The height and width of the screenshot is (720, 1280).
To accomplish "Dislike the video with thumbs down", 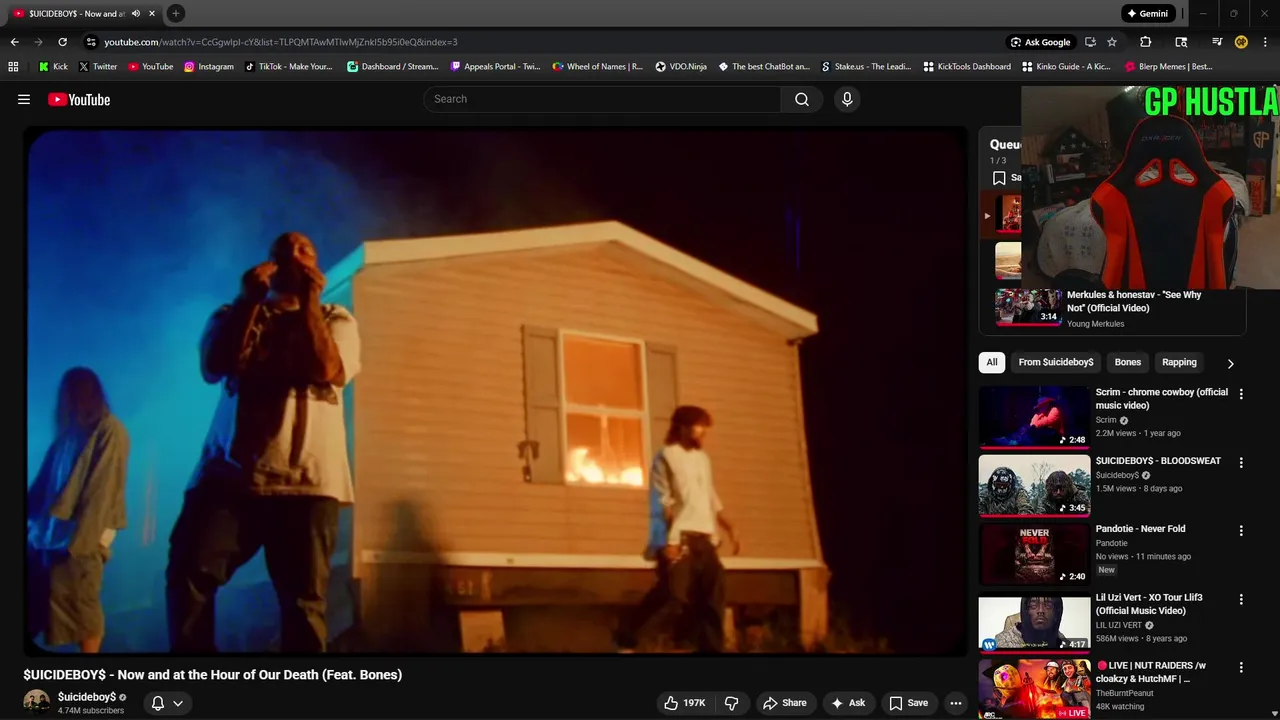I will coord(731,703).
